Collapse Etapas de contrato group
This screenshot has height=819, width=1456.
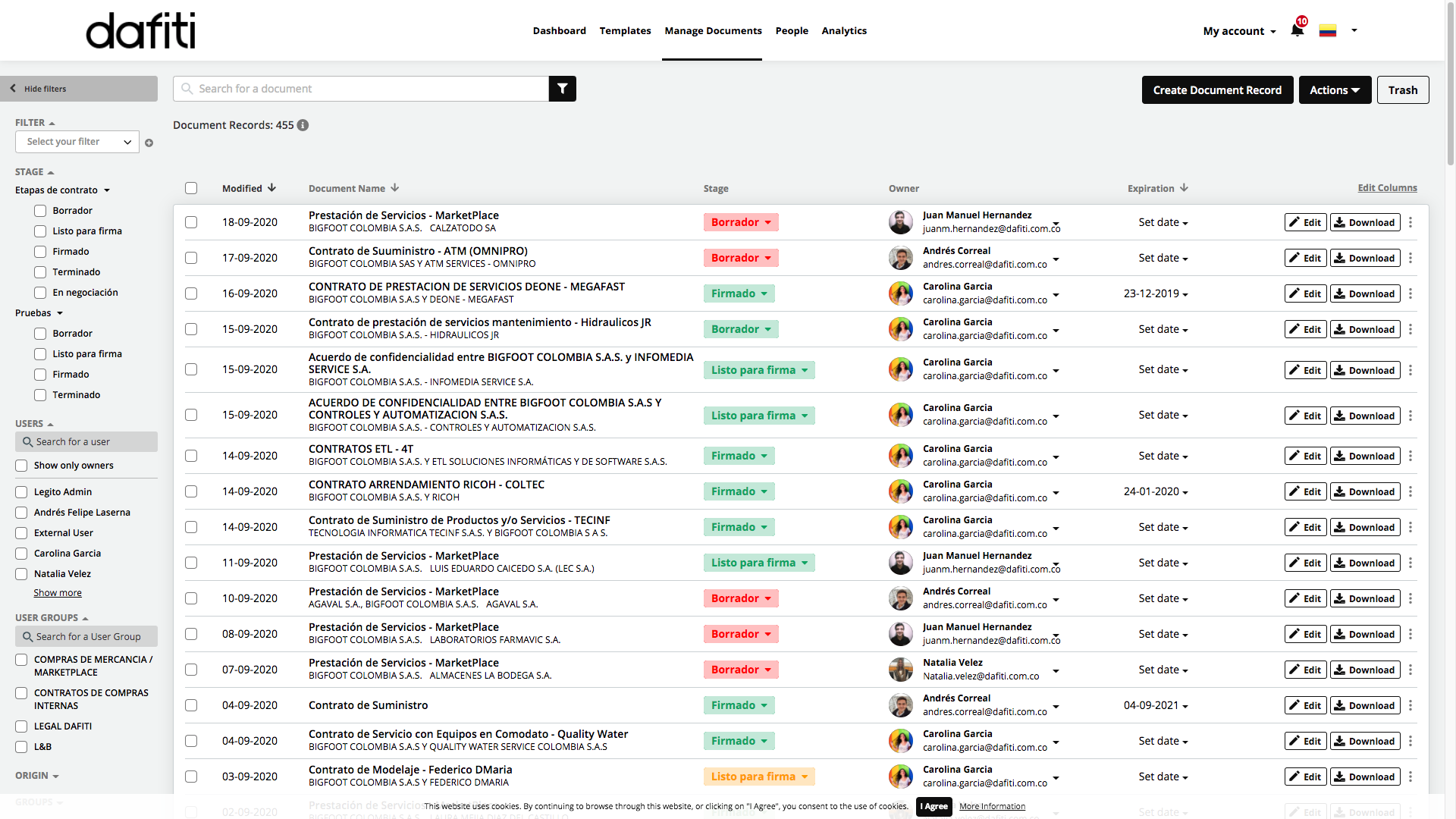63,190
